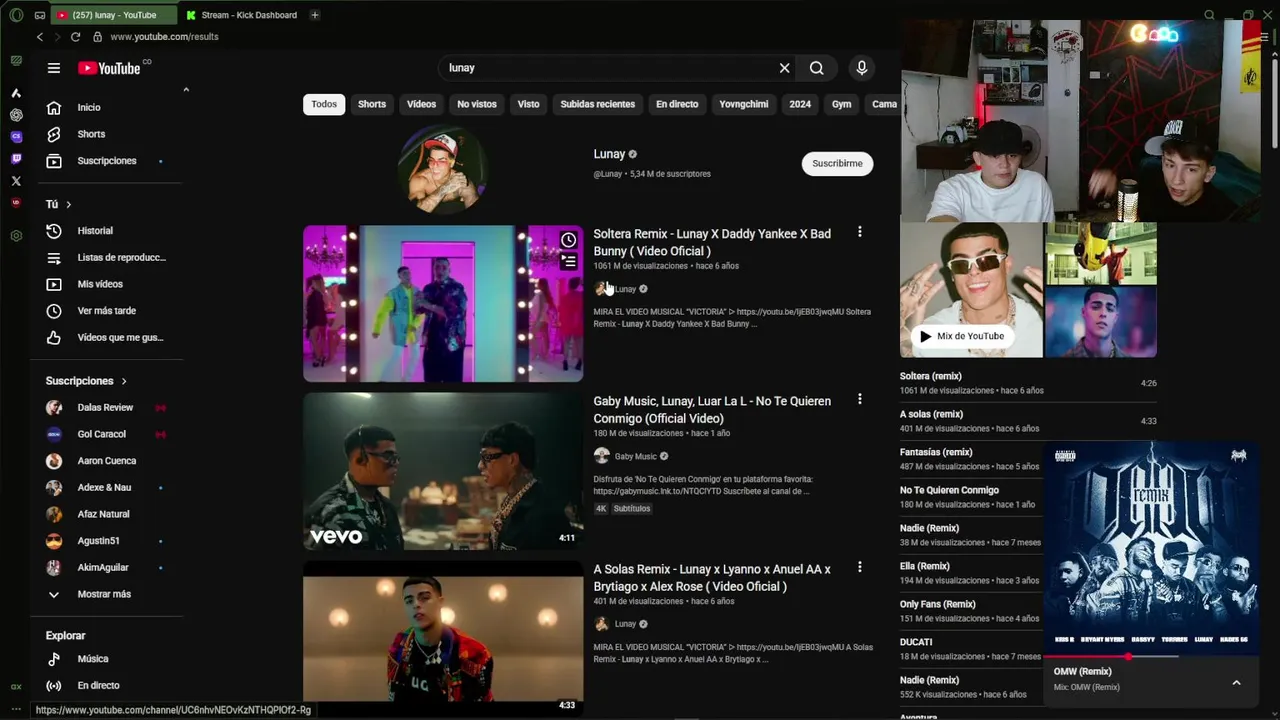The image size is (1280, 720).
Task: Expand the Tú section
Action: pos(59,204)
